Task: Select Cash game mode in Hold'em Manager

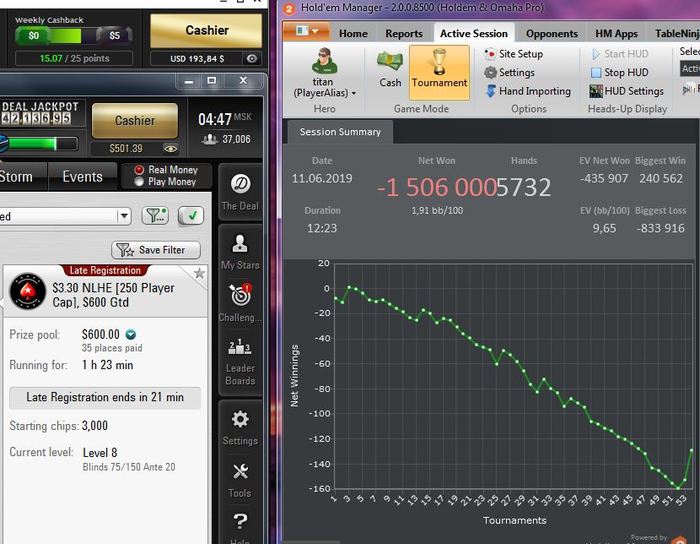Action: [x=390, y=70]
